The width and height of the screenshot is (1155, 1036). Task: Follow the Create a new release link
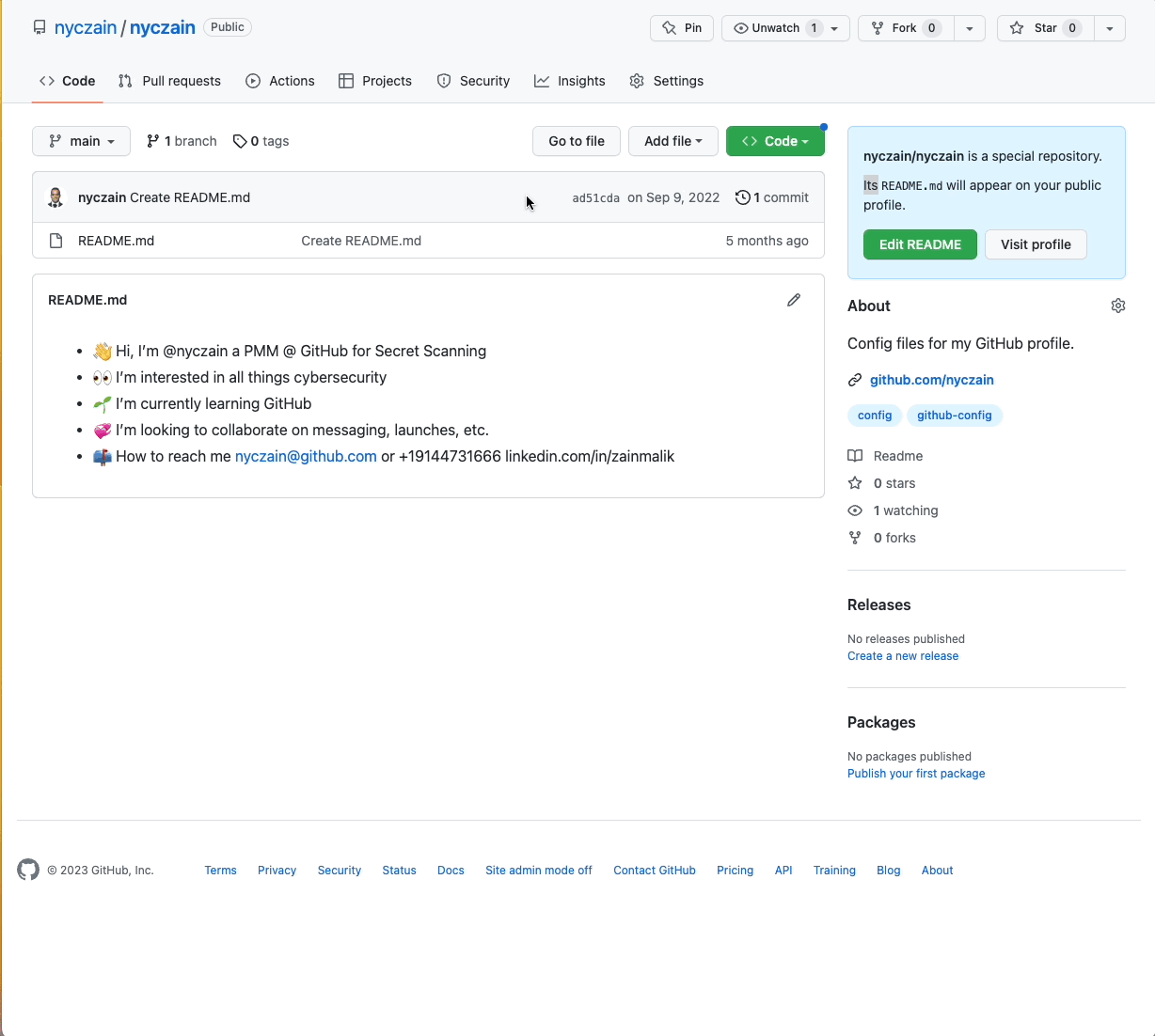[x=903, y=656]
